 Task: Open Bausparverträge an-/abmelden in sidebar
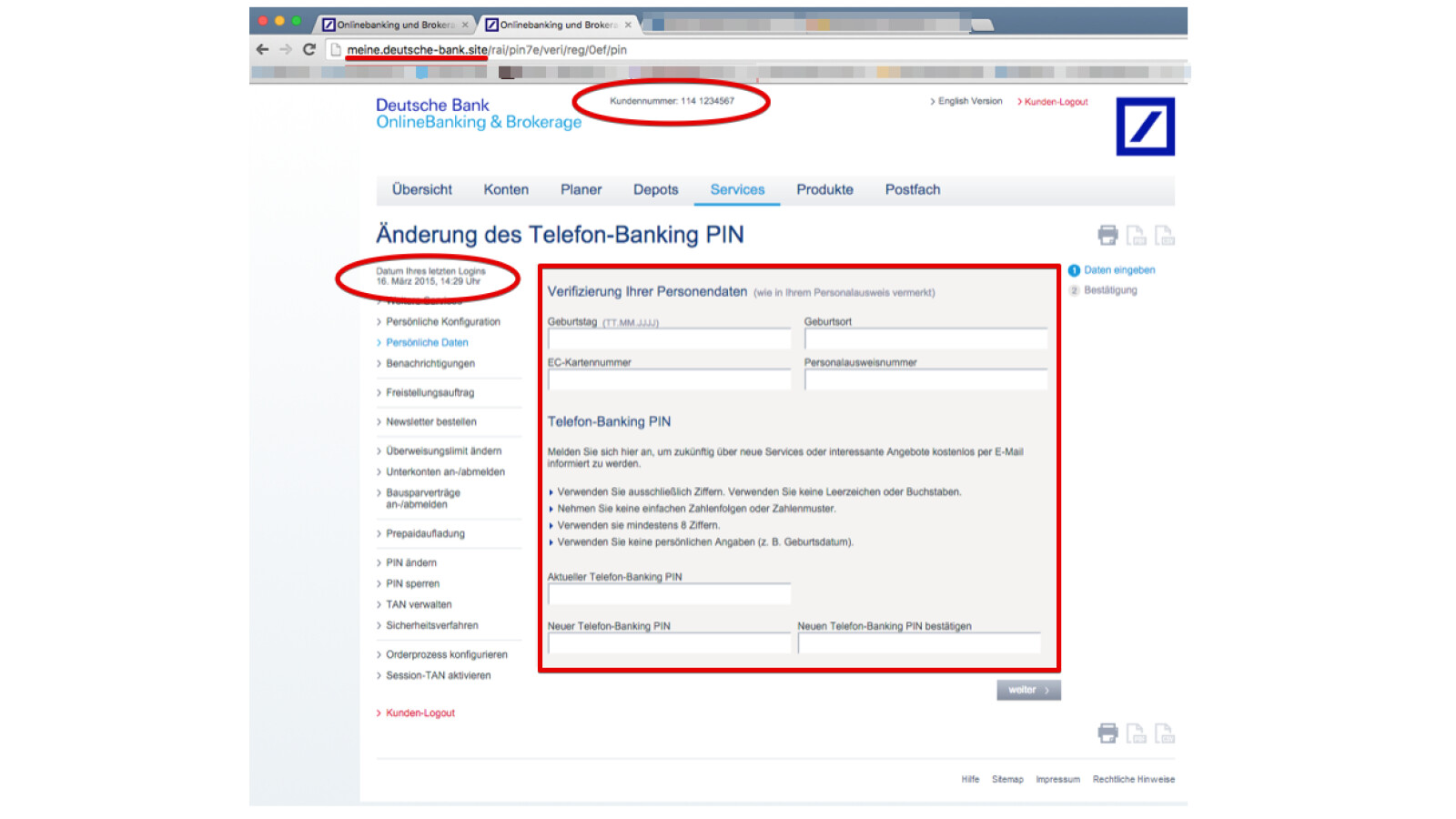point(422,499)
